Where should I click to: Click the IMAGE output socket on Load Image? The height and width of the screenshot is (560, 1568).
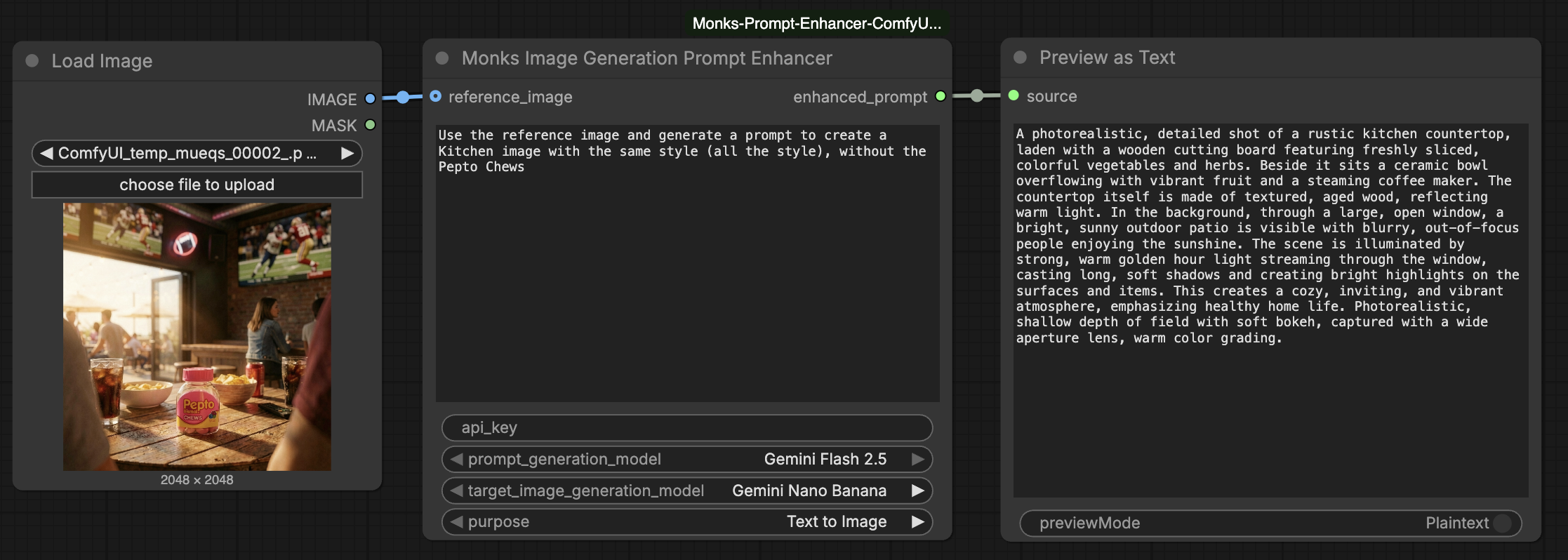[371, 99]
